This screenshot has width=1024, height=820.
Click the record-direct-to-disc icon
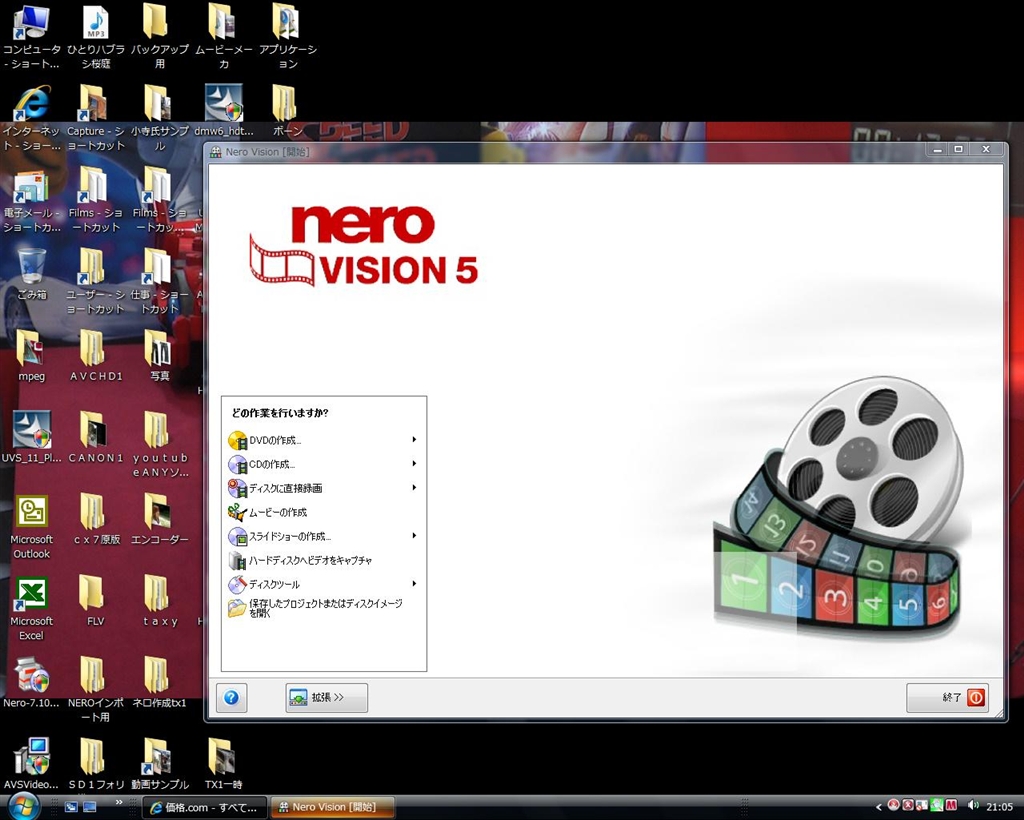[x=237, y=488]
